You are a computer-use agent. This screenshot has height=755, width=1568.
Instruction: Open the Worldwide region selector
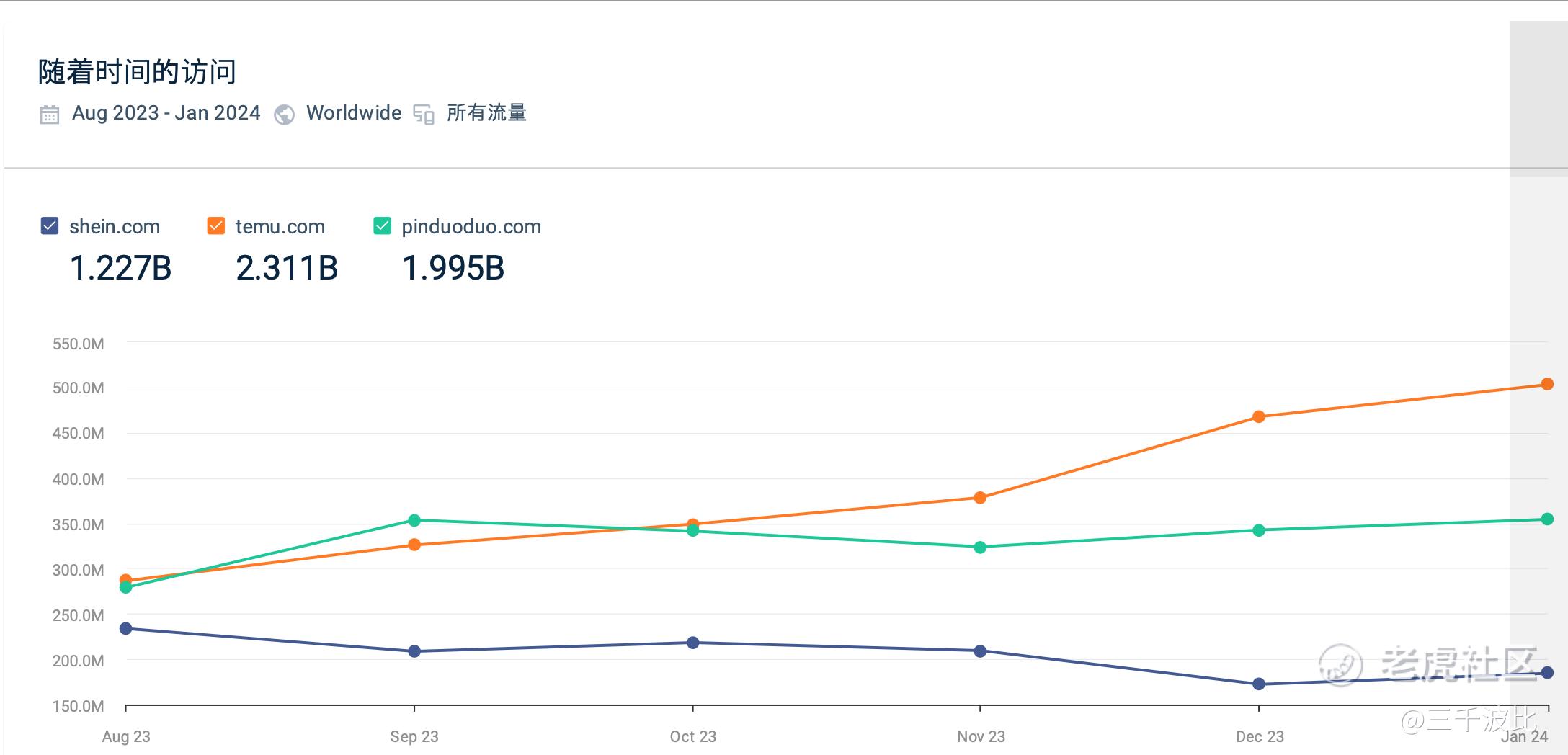click(x=354, y=113)
